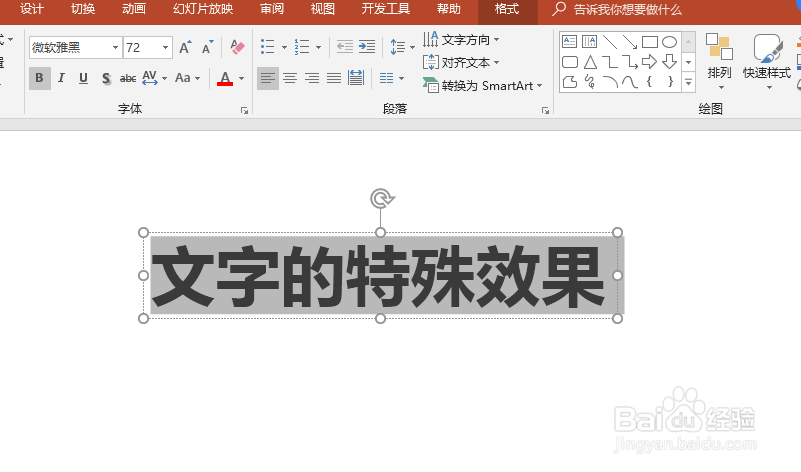Select the Vertical Text Box shape

coord(590,42)
